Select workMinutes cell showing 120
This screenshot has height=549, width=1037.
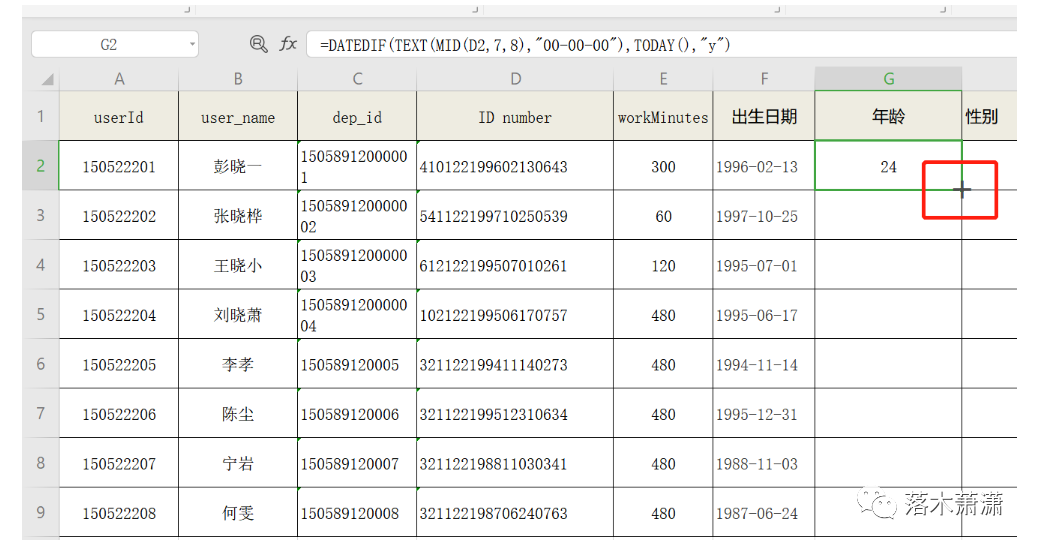coord(663,265)
